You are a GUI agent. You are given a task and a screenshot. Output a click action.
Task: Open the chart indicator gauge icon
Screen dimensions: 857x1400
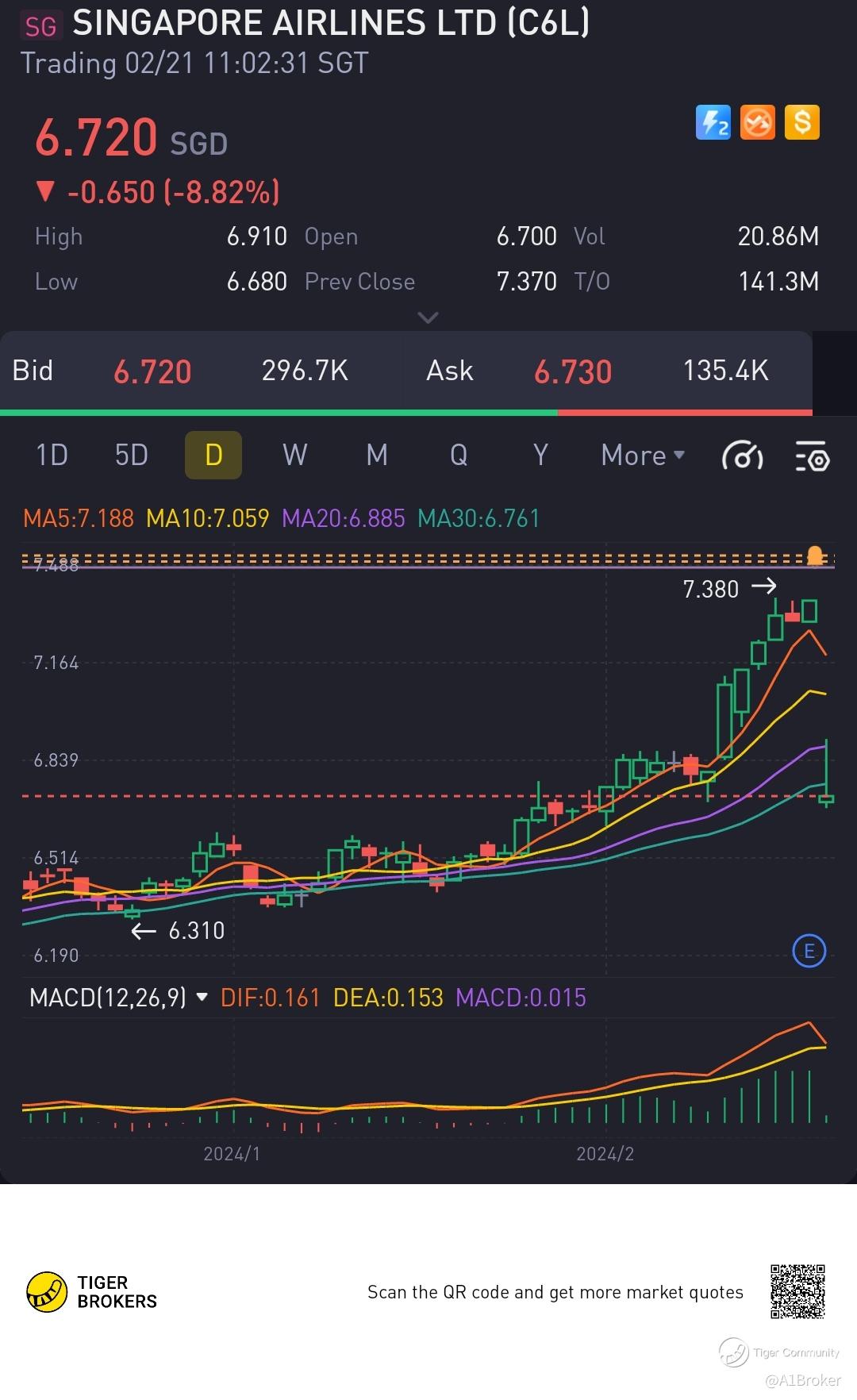742,456
